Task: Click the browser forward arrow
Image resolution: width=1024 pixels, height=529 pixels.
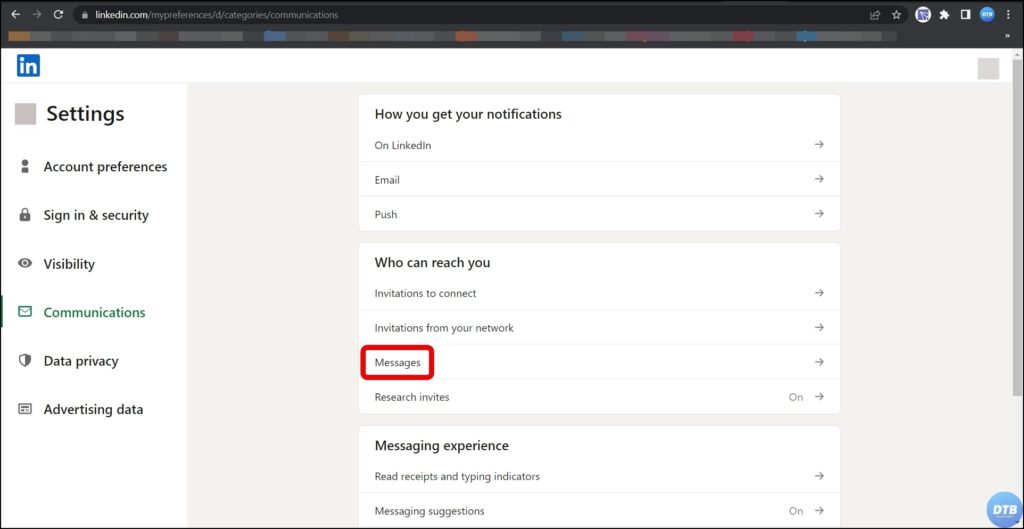Action: point(37,14)
